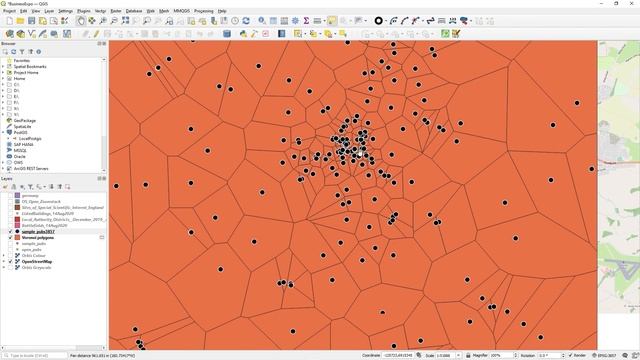Enable the Orbis Greyscale layer checkbox
The width and height of the screenshot is (640, 360).
[x=11, y=268]
